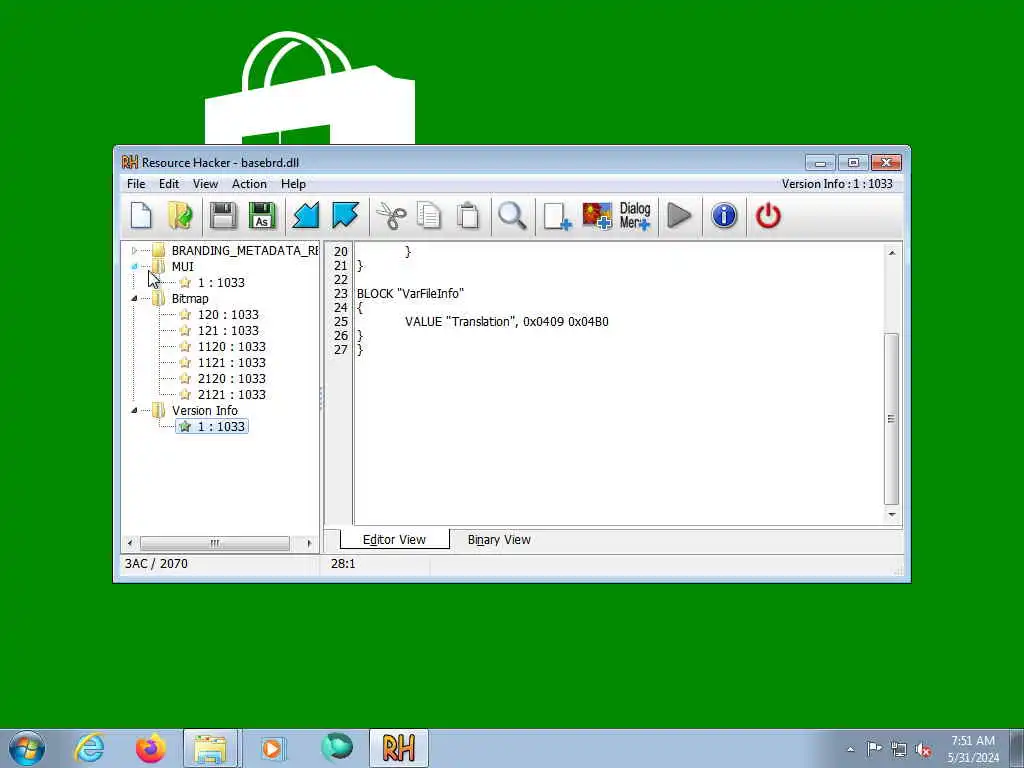
Task: Click the tree scrollbar right arrow
Action: coord(309,543)
